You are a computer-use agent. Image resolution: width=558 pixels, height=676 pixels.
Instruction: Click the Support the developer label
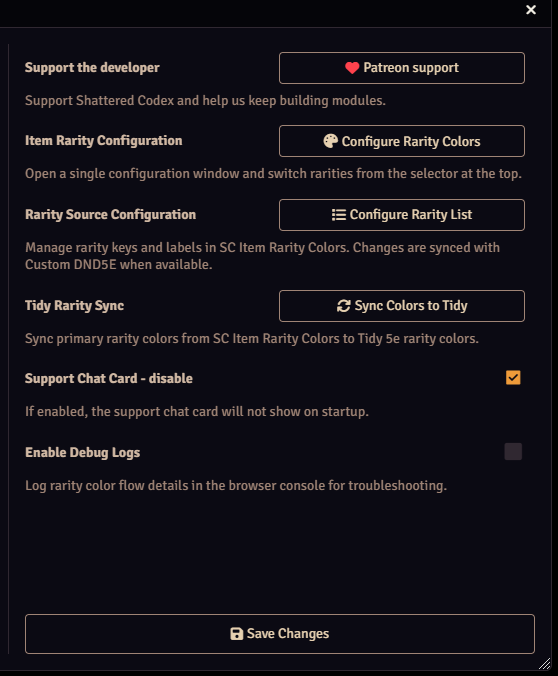pos(92,67)
